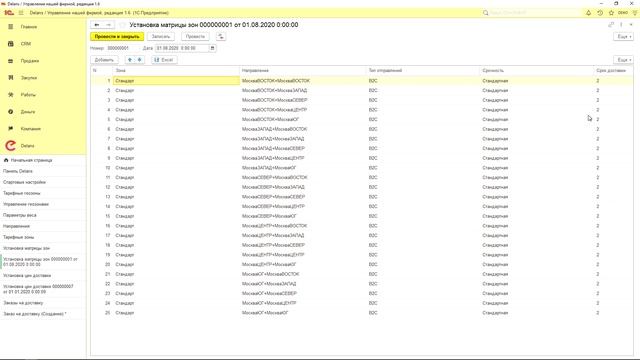
Task: Open Начальная страница tab
Action: pyautogui.click(x=31, y=160)
